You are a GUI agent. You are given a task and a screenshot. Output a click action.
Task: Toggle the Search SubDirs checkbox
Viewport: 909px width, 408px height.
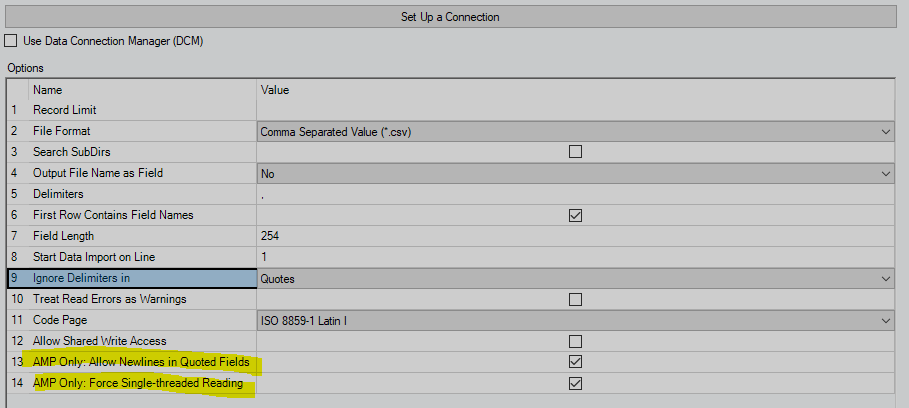pyautogui.click(x=574, y=152)
